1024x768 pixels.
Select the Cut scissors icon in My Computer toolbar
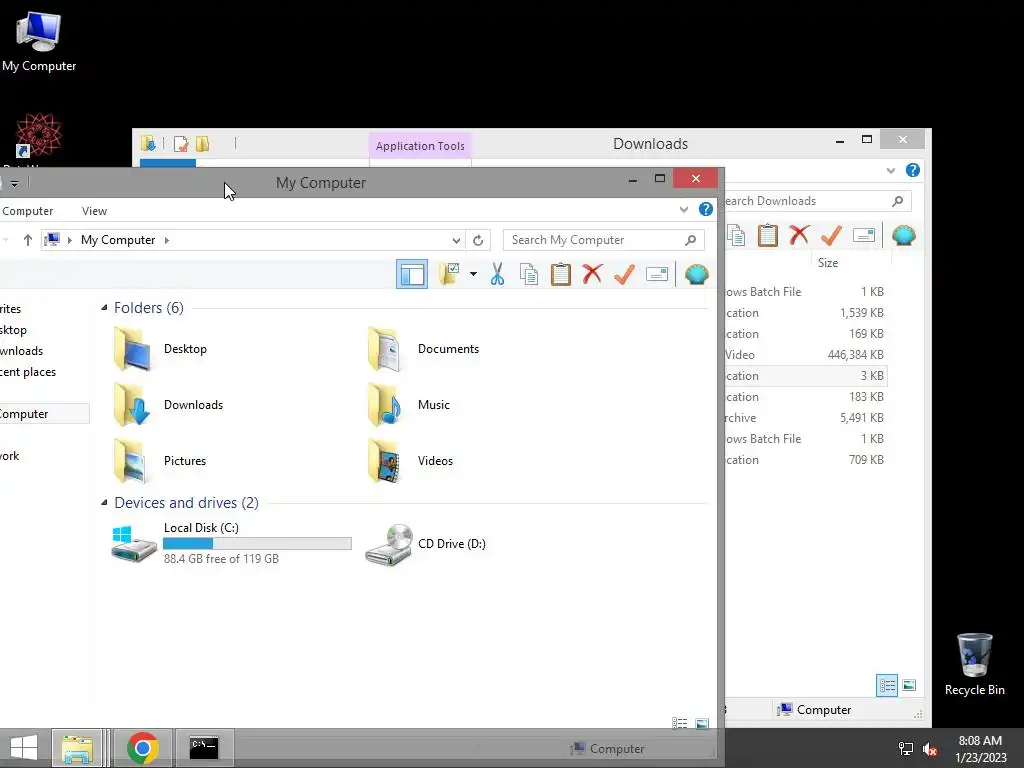497,274
